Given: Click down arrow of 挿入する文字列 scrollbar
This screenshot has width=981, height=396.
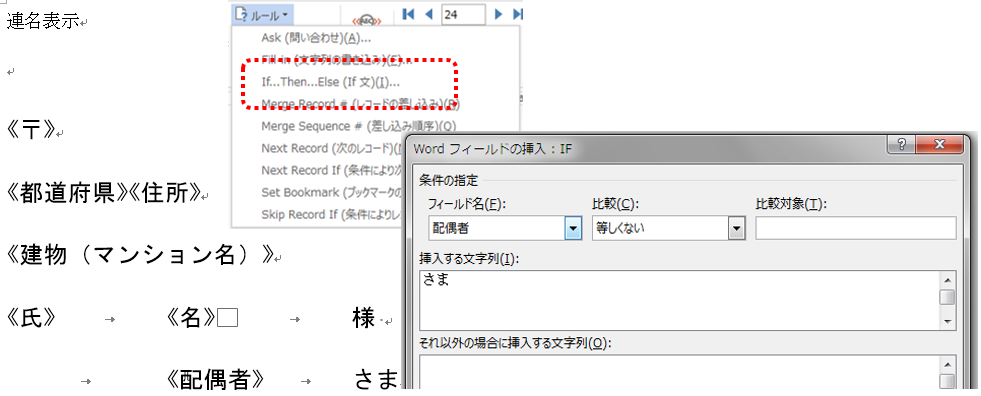Looking at the screenshot, I should pyautogui.click(x=948, y=322).
